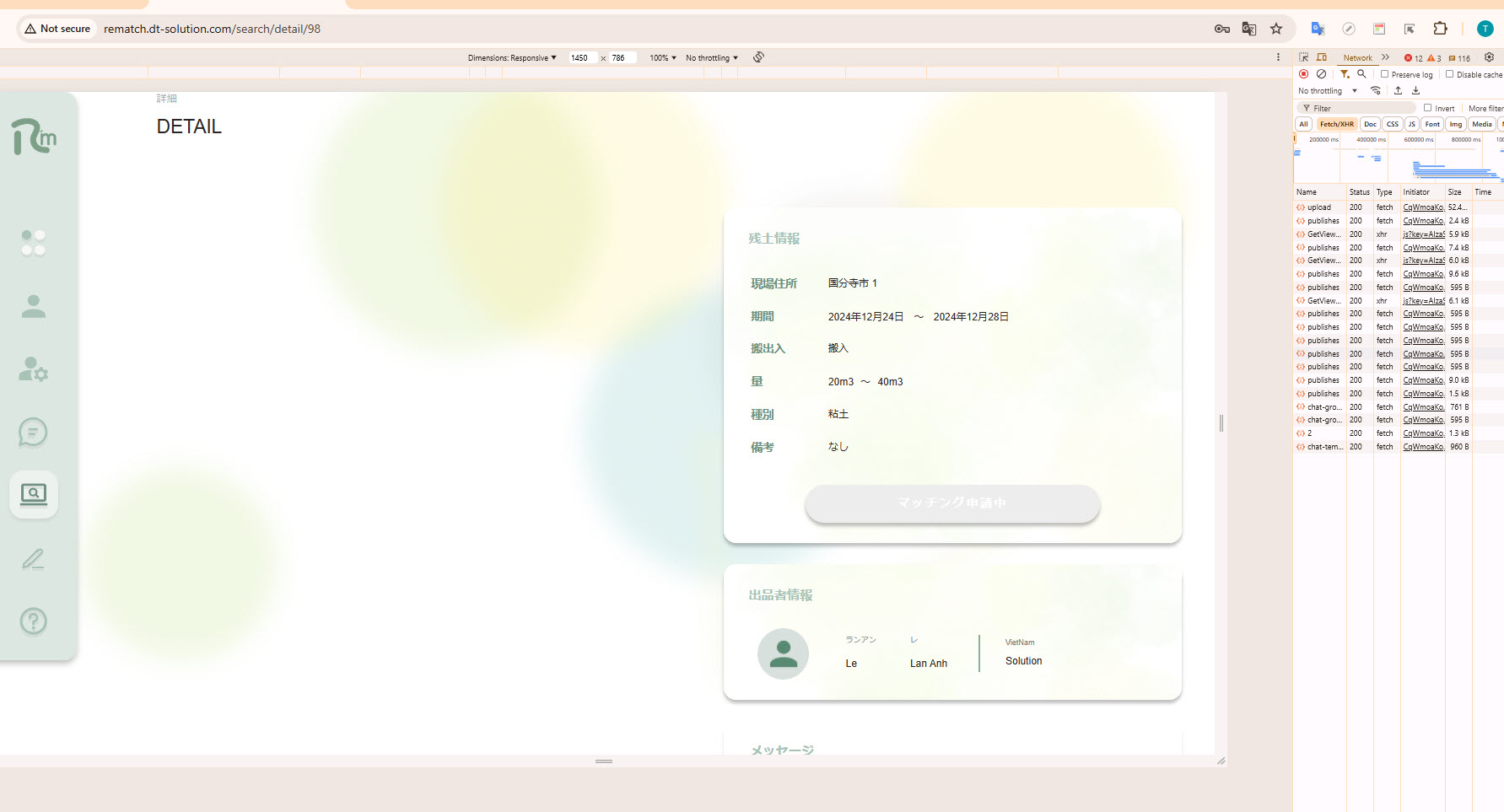1504x812 pixels.
Task: Click the user profile sidebar icon
Action: click(x=33, y=306)
